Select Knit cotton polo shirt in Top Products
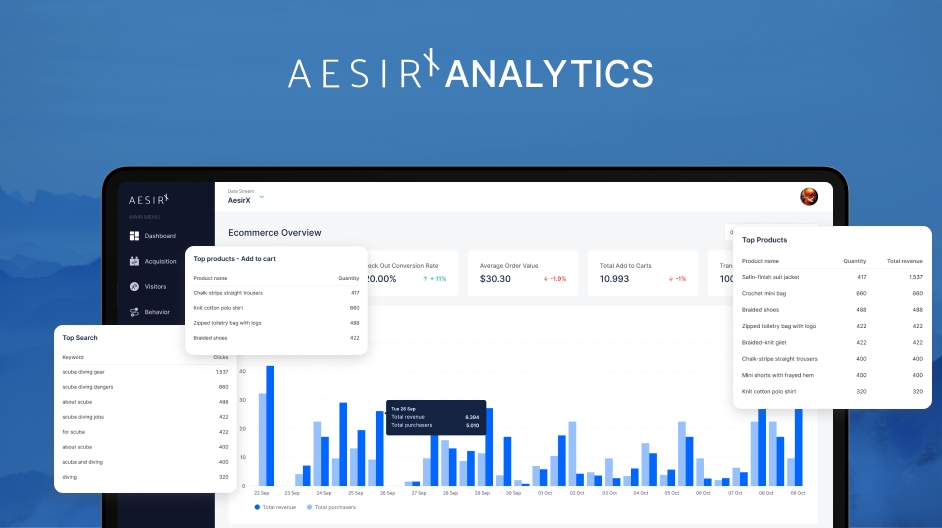The image size is (942, 528). [x=832, y=391]
